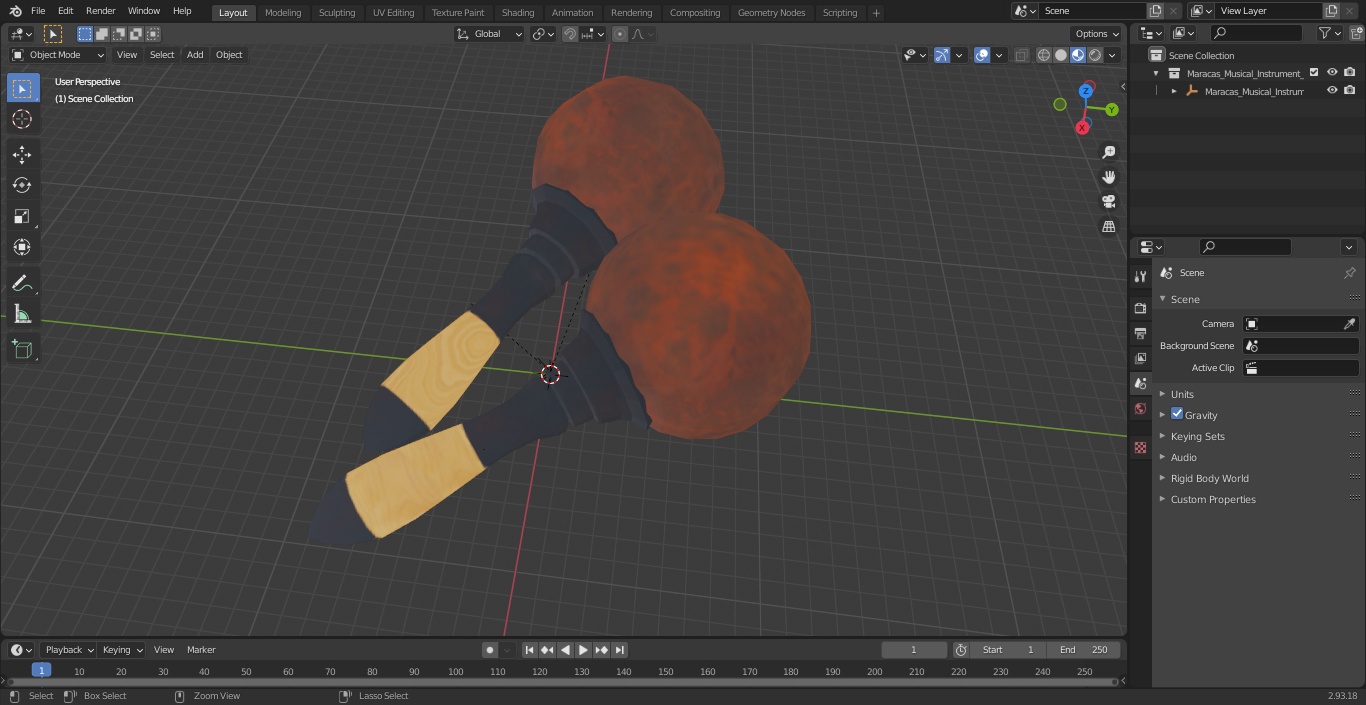The image size is (1366, 705).
Task: Expand the Keying Sets panel
Action: pyautogui.click(x=1197, y=436)
